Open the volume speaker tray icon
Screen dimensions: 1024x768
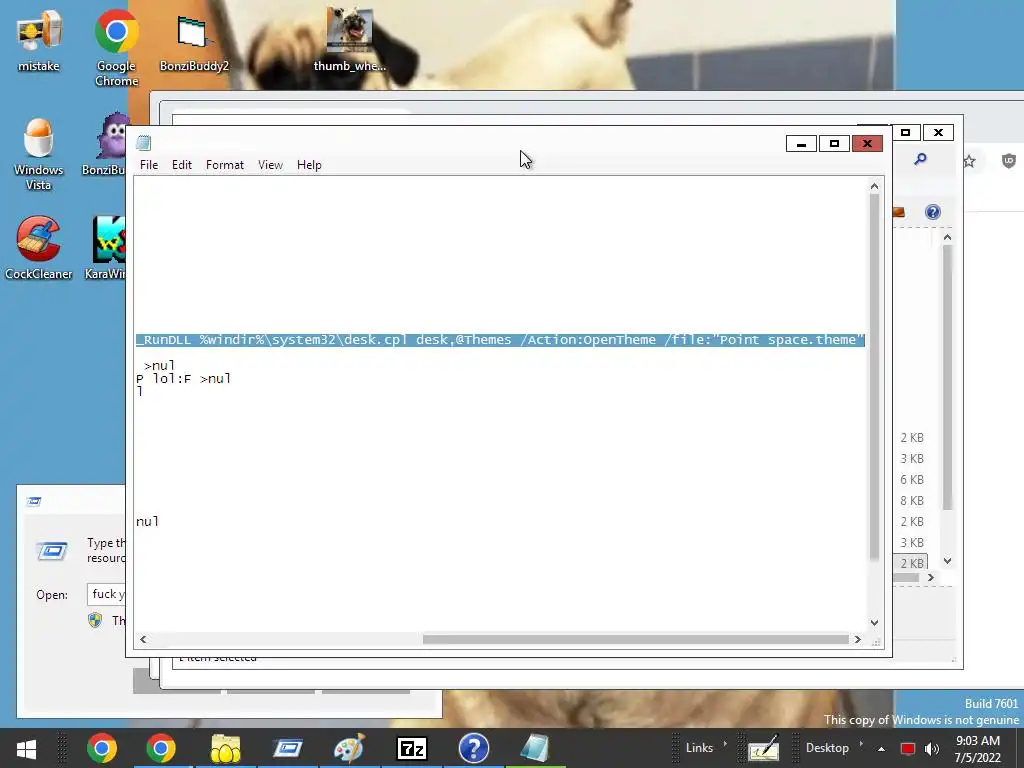click(x=932, y=749)
